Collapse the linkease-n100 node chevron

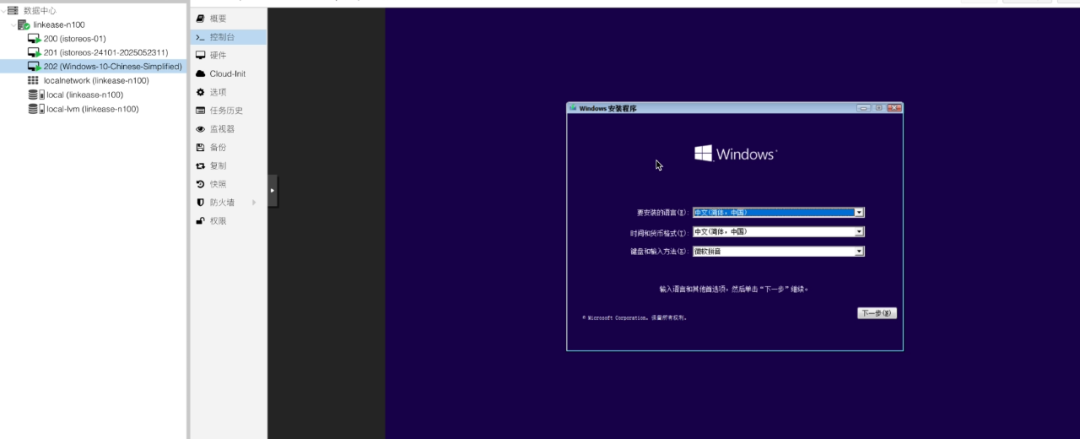[13, 25]
